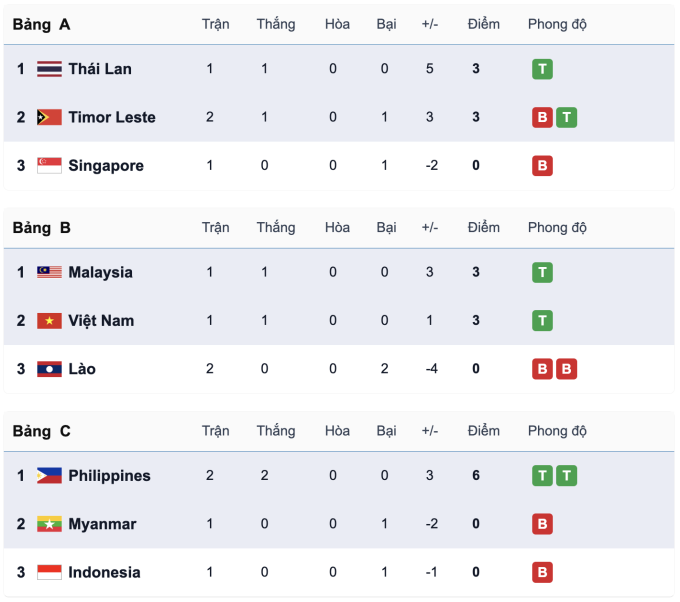Image resolution: width=680 pixels, height=602 pixels.
Task: Click the Laos flag icon
Action: click(49, 369)
